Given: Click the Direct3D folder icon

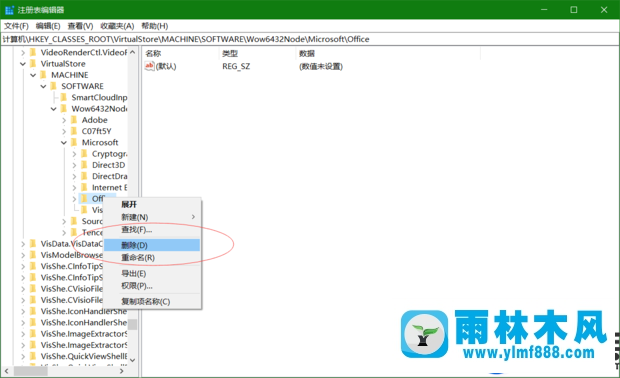Looking at the screenshot, I should point(84,165).
